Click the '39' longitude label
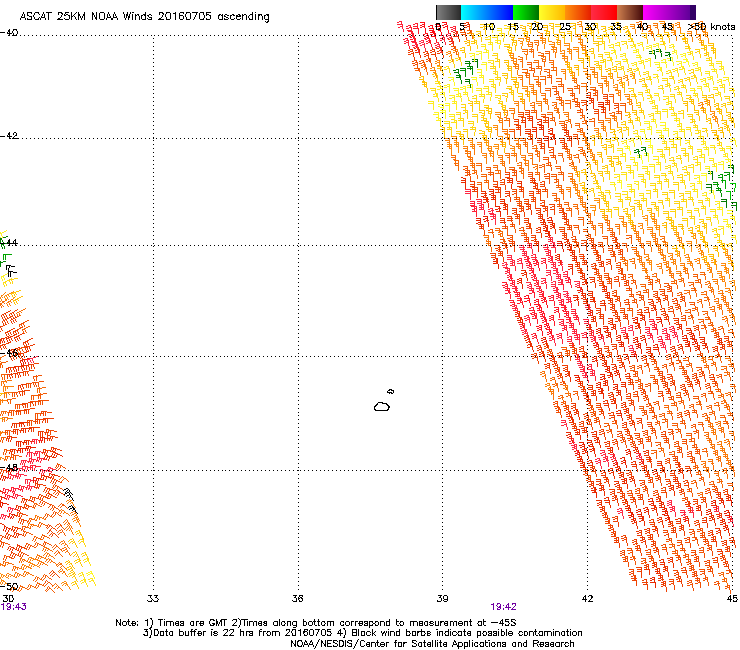Image resolution: width=740 pixels, height=650 pixels. [442, 599]
